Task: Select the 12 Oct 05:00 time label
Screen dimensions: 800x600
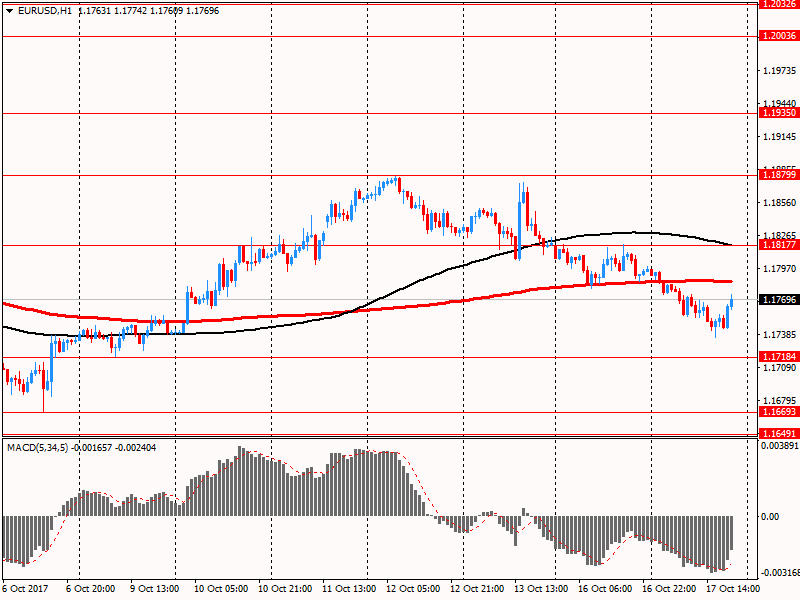Action: (413, 588)
